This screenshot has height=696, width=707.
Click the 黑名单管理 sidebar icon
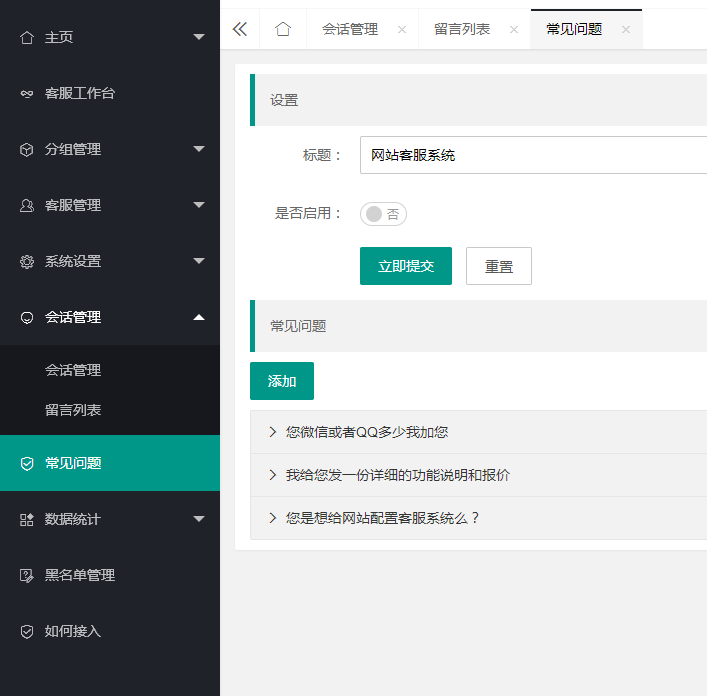click(27, 575)
